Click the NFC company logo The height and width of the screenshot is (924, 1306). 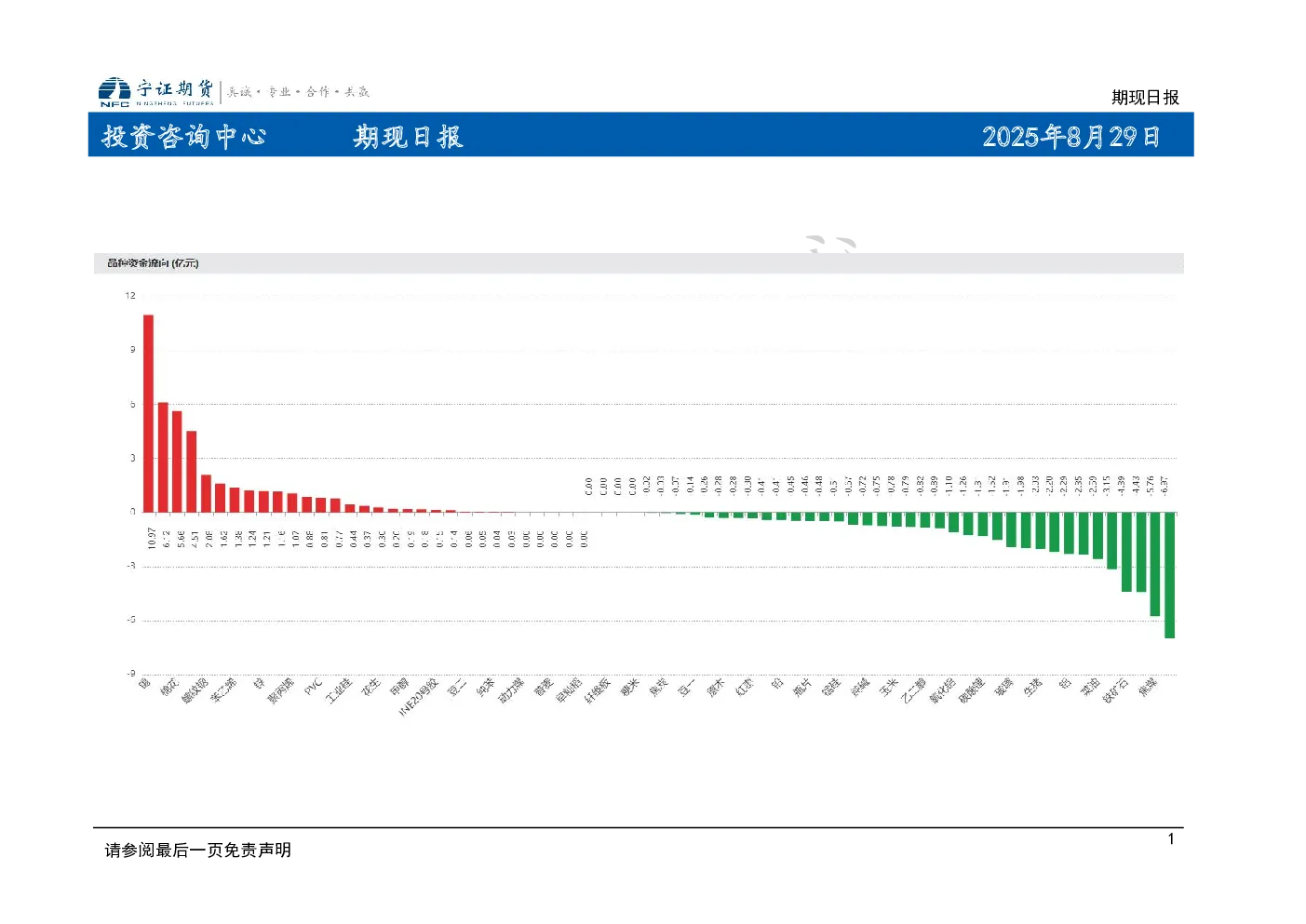coord(114,92)
